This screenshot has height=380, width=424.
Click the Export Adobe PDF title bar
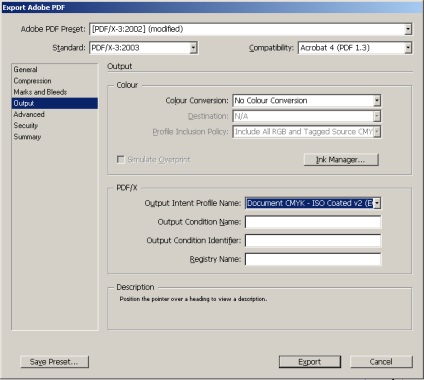212,7
